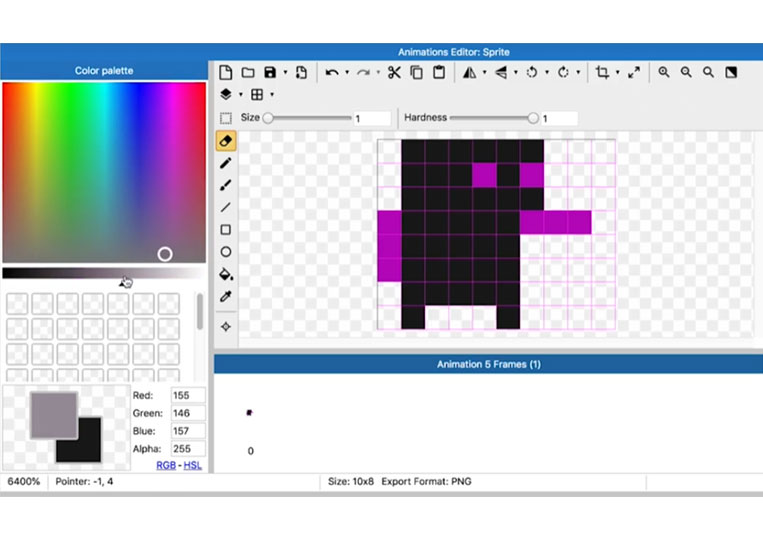
Task: Pick a color in the rainbow gradient
Action: pyautogui.click(x=104, y=172)
